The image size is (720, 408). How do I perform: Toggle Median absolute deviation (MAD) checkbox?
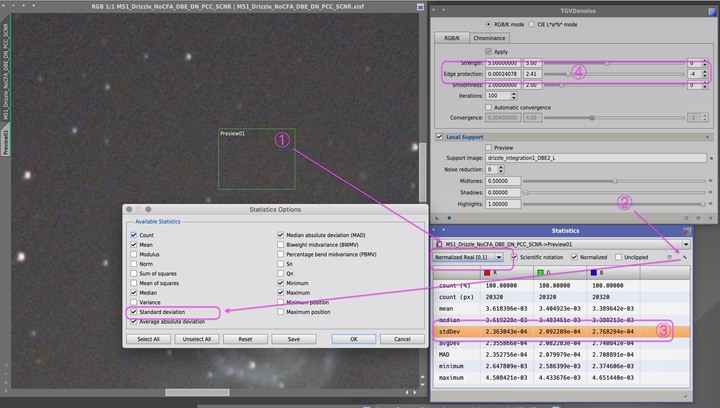tap(281, 235)
